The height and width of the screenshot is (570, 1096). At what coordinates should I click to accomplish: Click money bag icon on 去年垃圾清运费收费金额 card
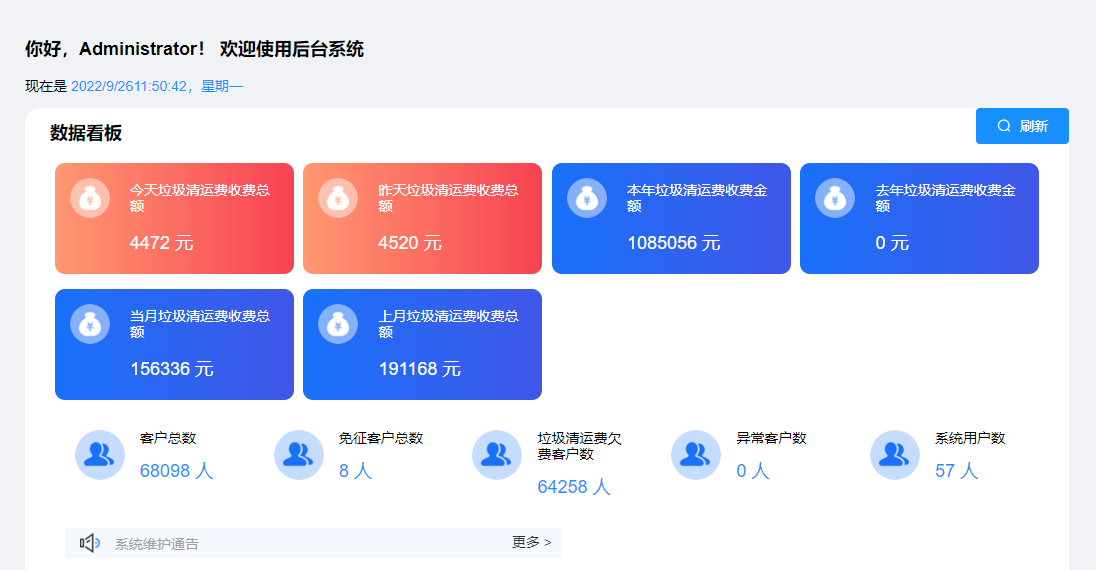click(835, 197)
